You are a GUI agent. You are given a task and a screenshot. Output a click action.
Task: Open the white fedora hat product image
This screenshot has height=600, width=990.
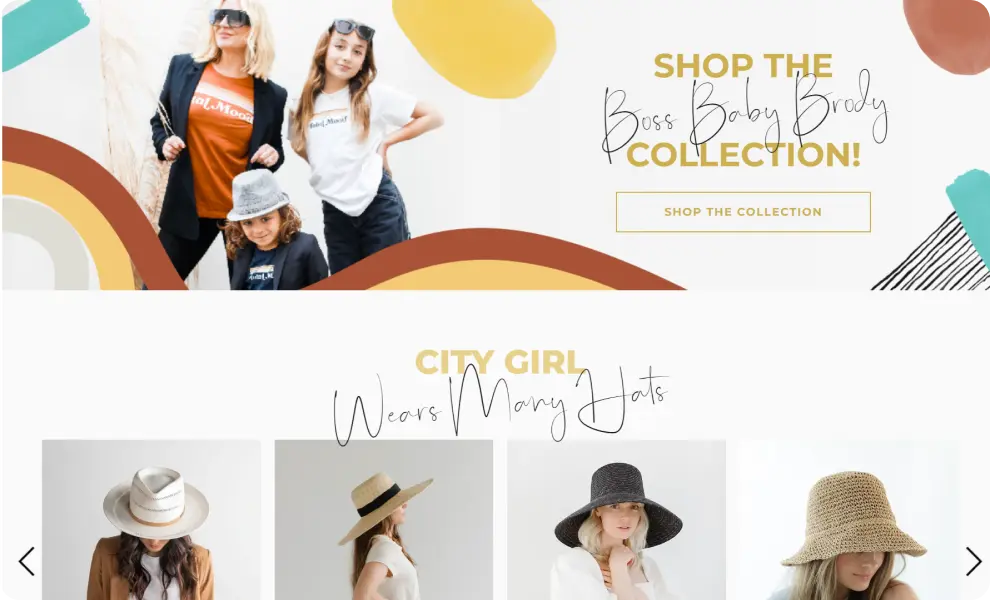click(152, 520)
